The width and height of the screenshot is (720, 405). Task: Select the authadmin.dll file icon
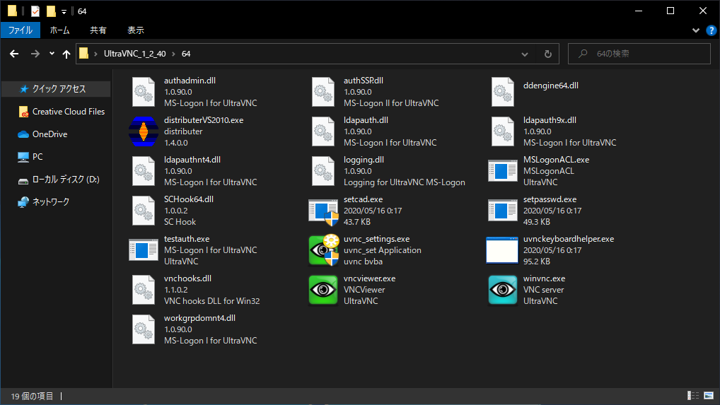[x=143, y=92]
